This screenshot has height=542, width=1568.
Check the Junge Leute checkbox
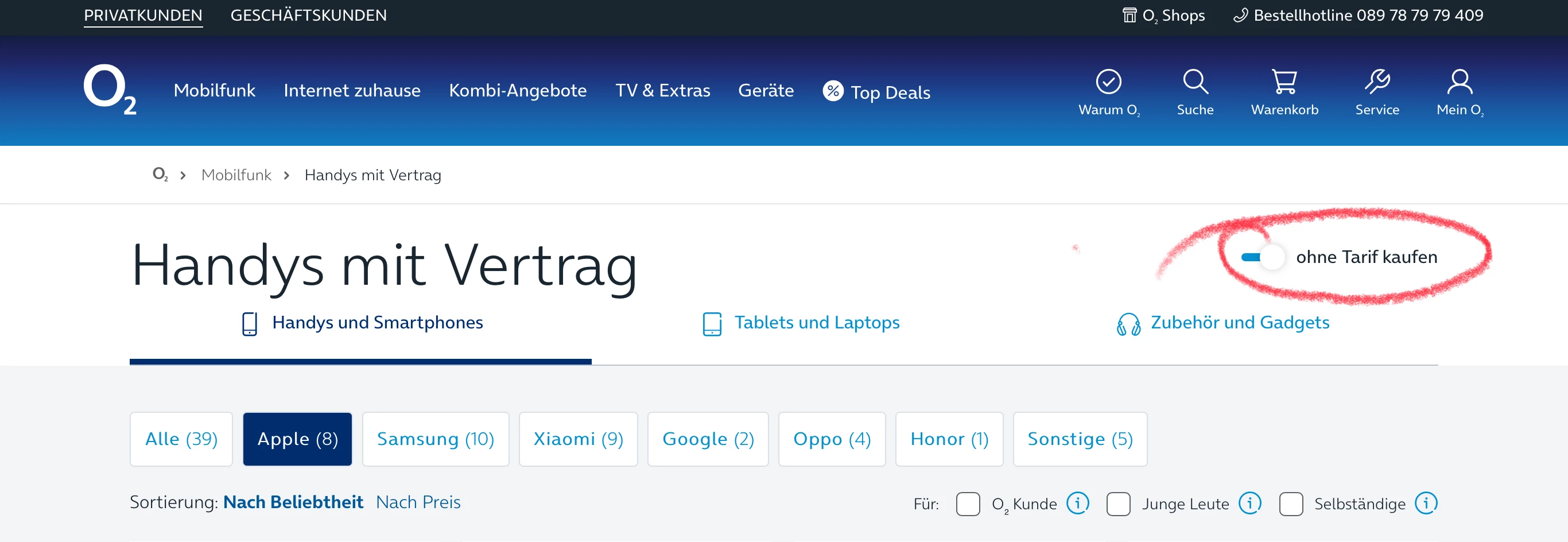pyautogui.click(x=1118, y=504)
